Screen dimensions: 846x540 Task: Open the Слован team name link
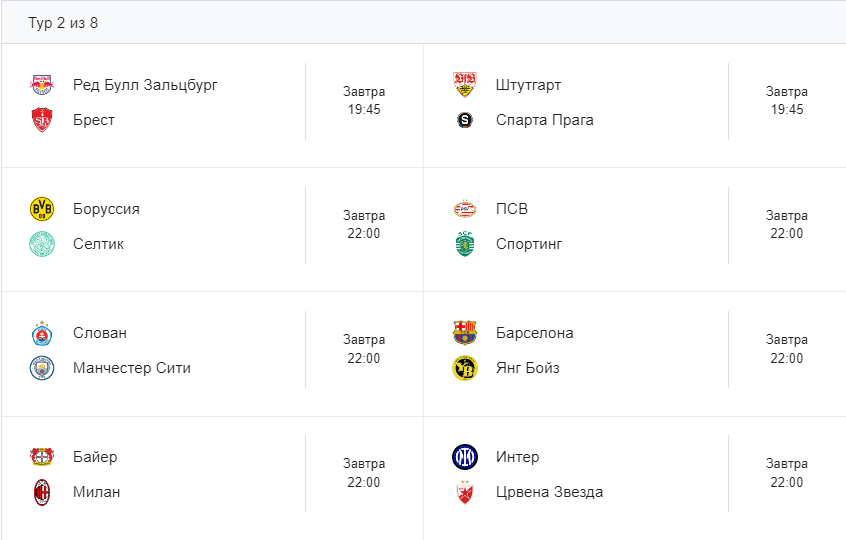click(x=100, y=333)
